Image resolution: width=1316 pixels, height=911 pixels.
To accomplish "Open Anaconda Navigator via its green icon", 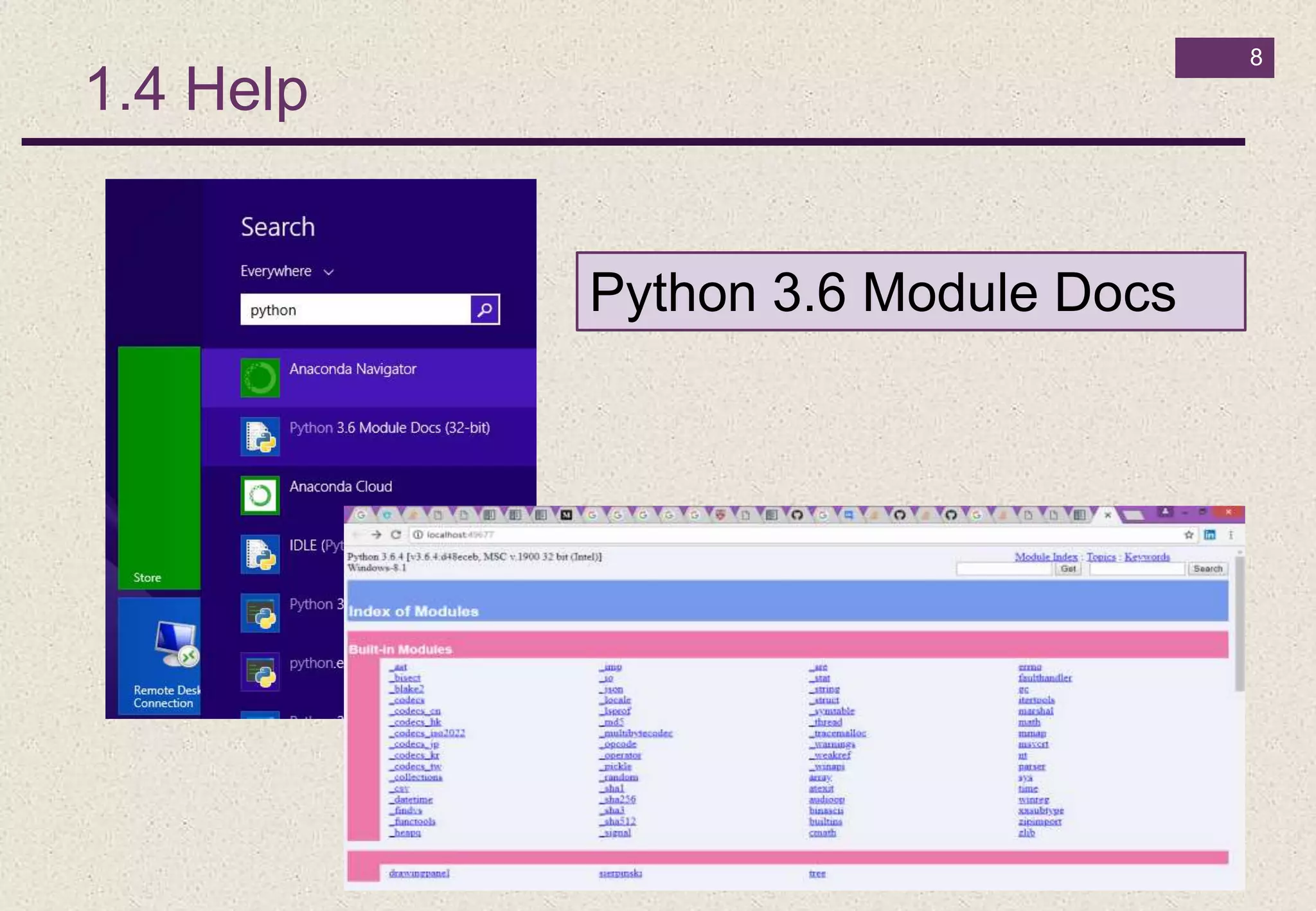I will [x=260, y=378].
